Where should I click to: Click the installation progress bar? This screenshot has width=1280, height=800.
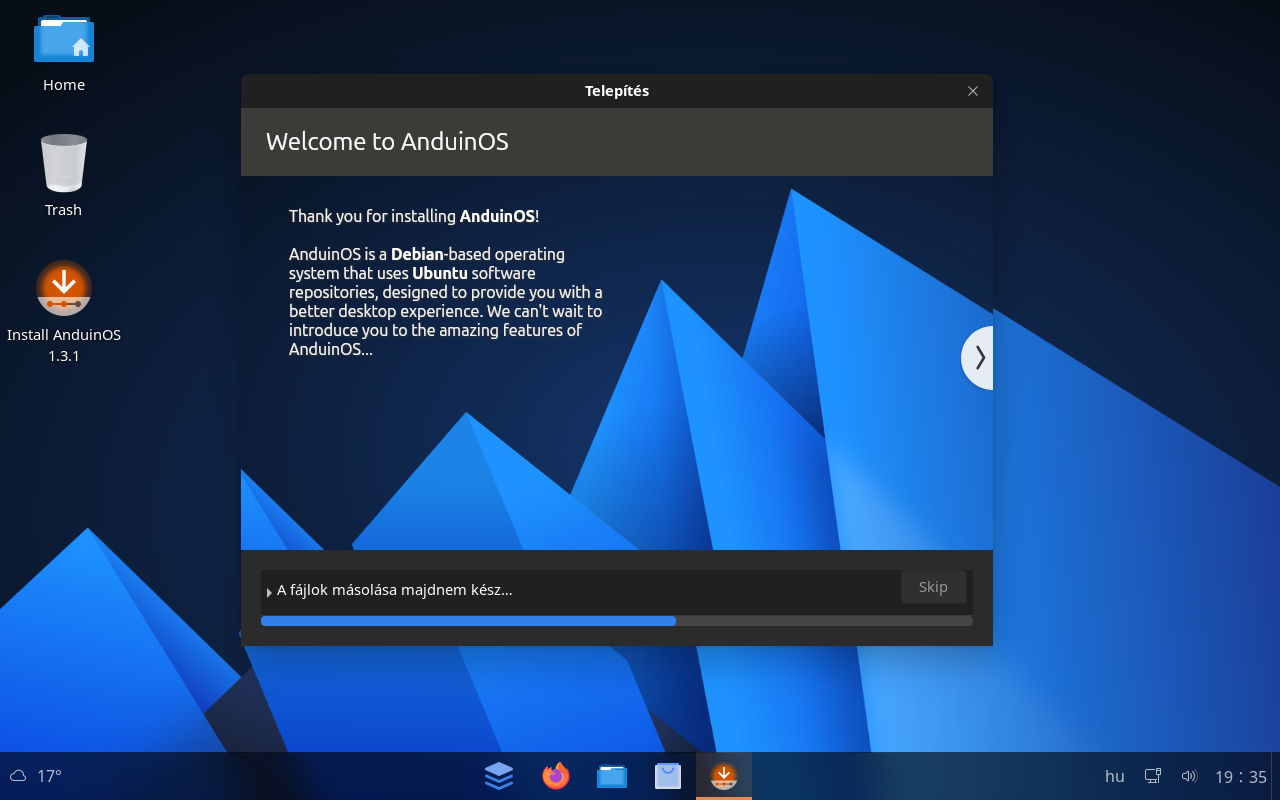[616, 621]
